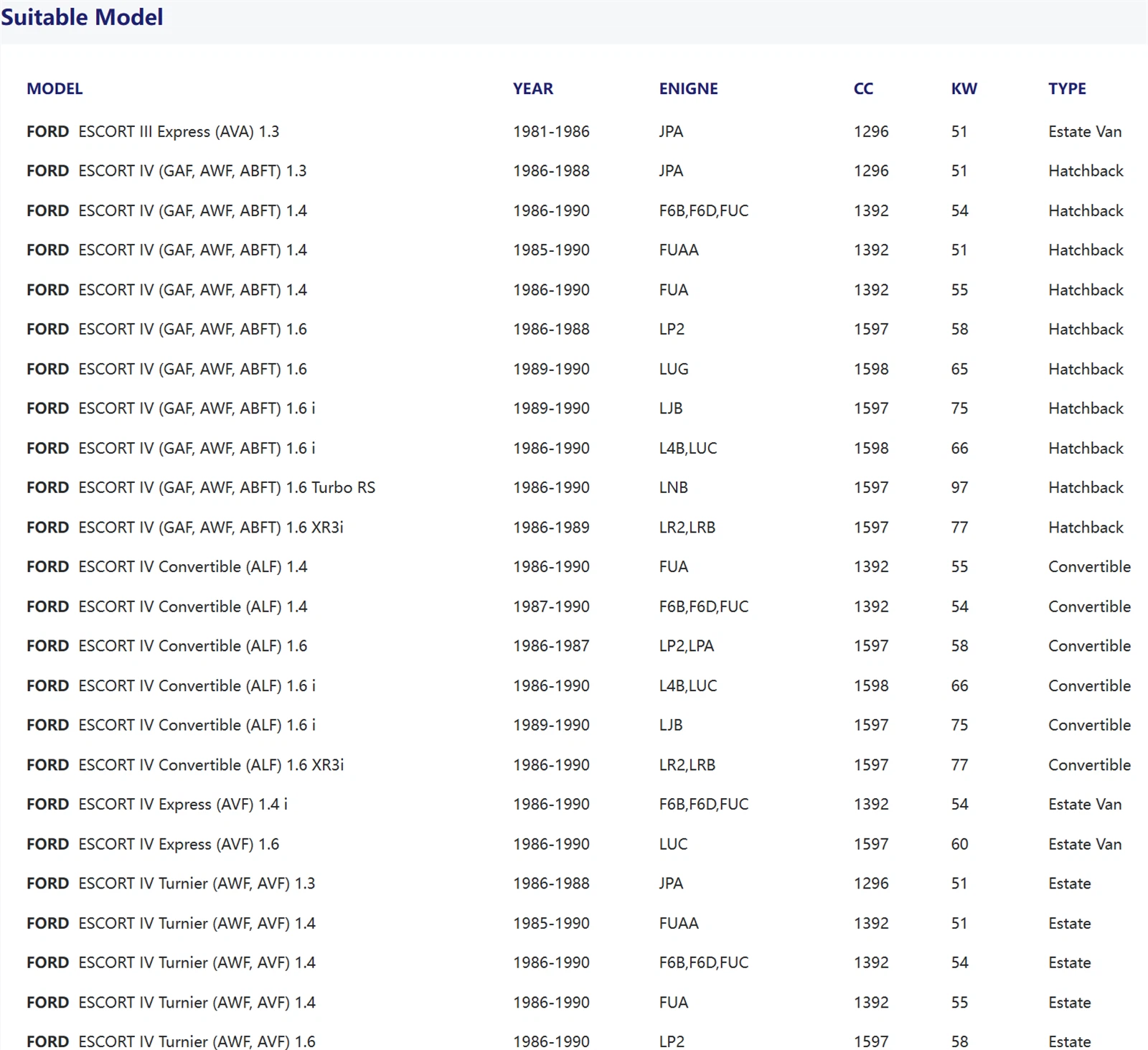
Task: Select 'ESCORT IV Express (AVF) 1.4 i' model
Action: point(183,805)
